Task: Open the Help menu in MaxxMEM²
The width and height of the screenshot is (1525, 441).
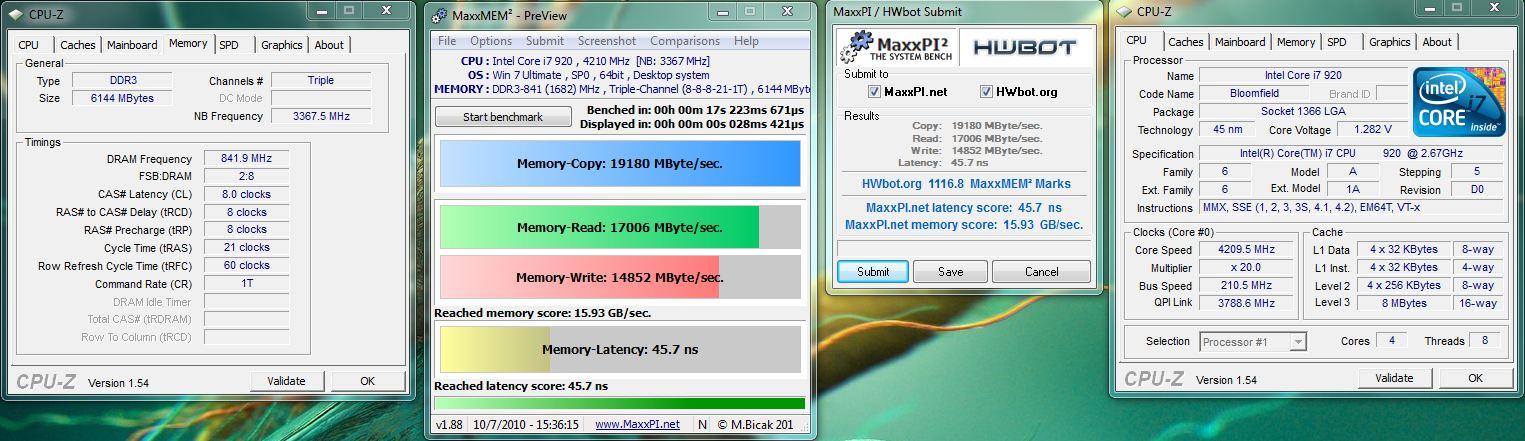Action: pyautogui.click(x=746, y=41)
